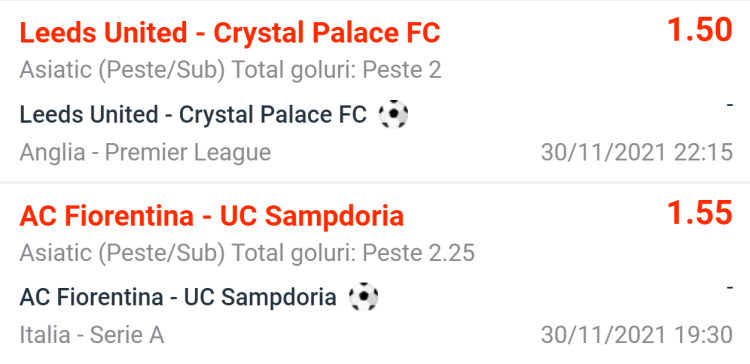
Task: Open the red Leeds United - Crystal Palace FC title
Action: (x=230, y=33)
